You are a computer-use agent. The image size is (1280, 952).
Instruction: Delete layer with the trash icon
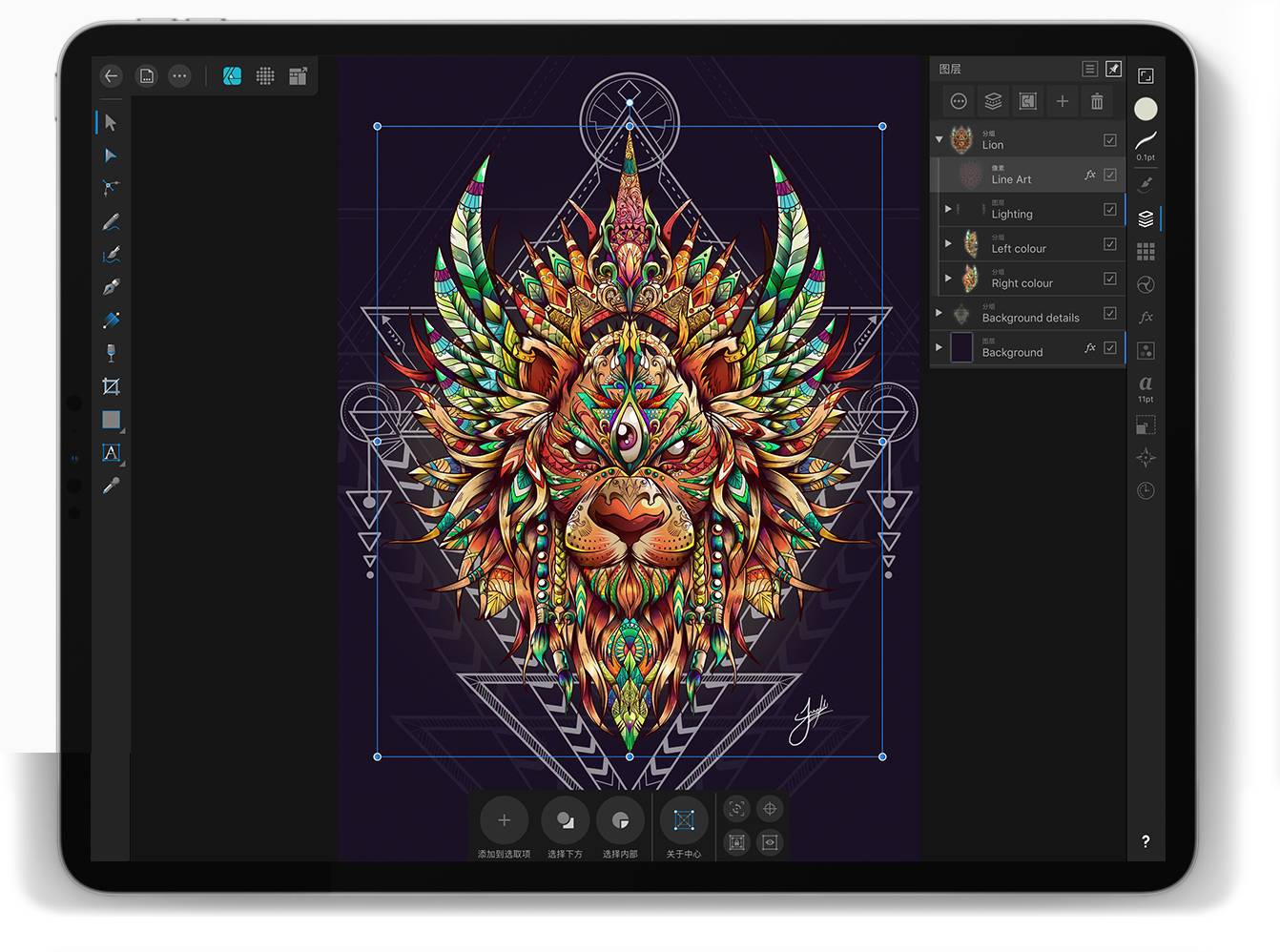tap(1097, 101)
